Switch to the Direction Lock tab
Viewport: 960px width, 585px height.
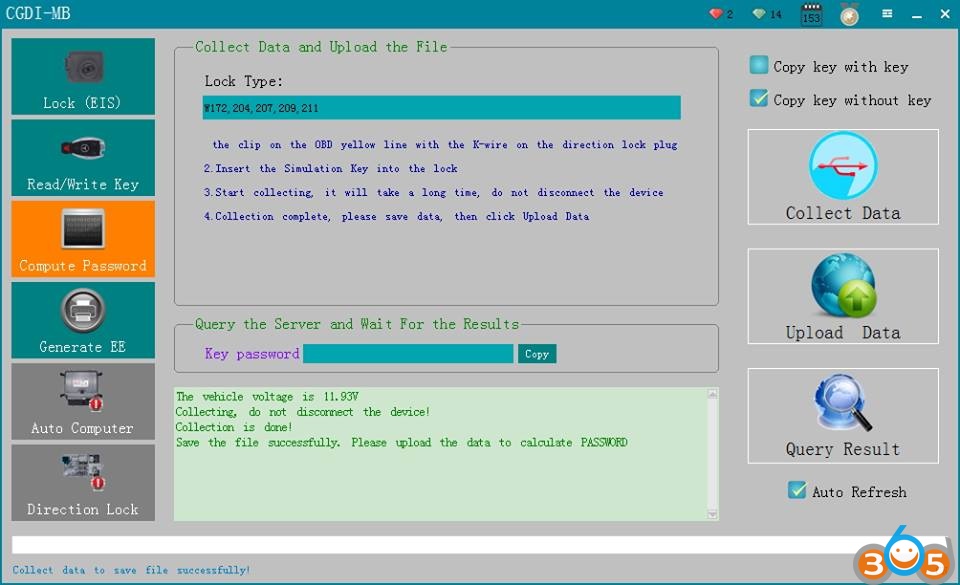coord(83,482)
